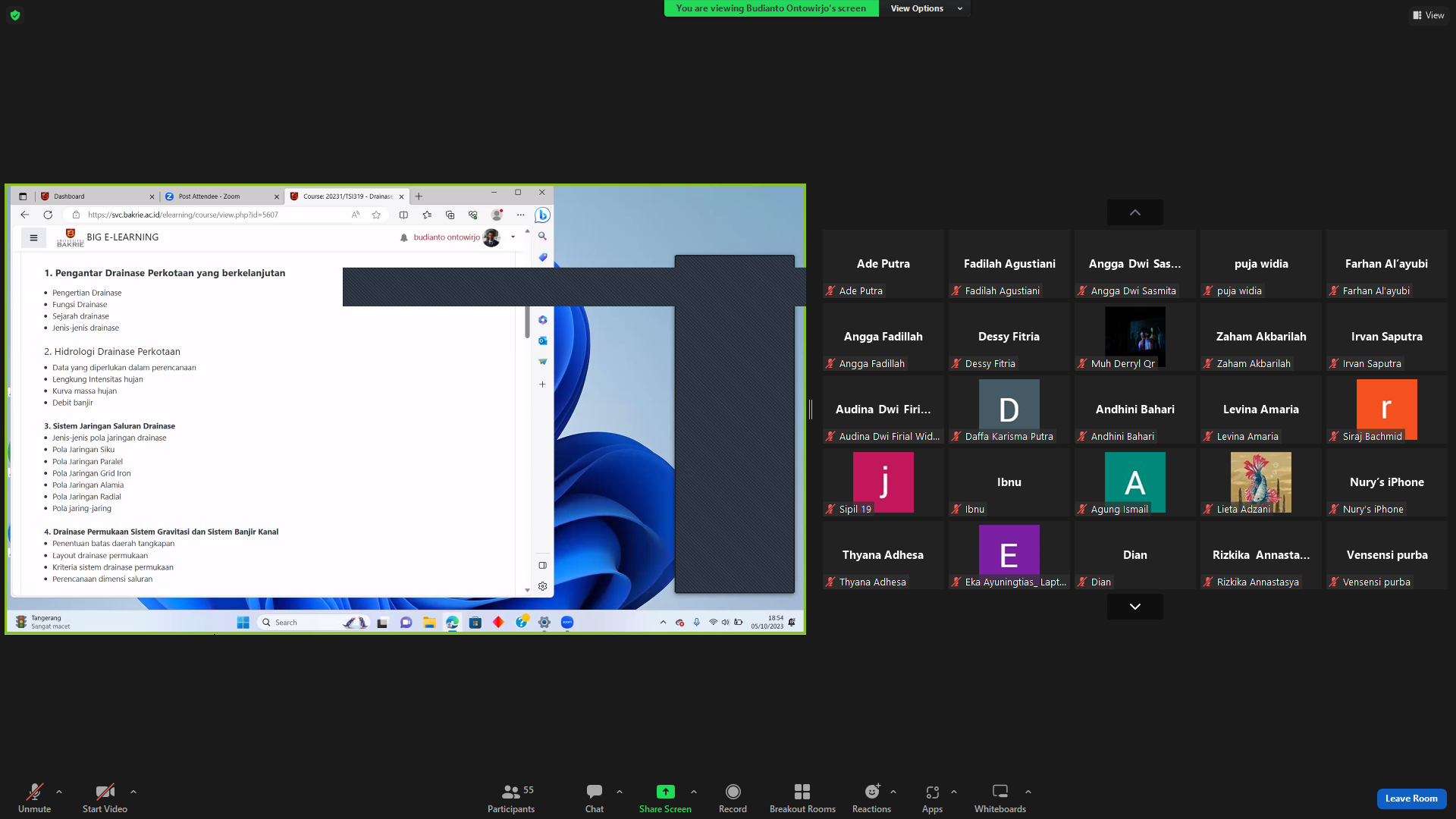Show next page of participant gallery
Viewport: 1456px width, 819px height.
(1135, 607)
